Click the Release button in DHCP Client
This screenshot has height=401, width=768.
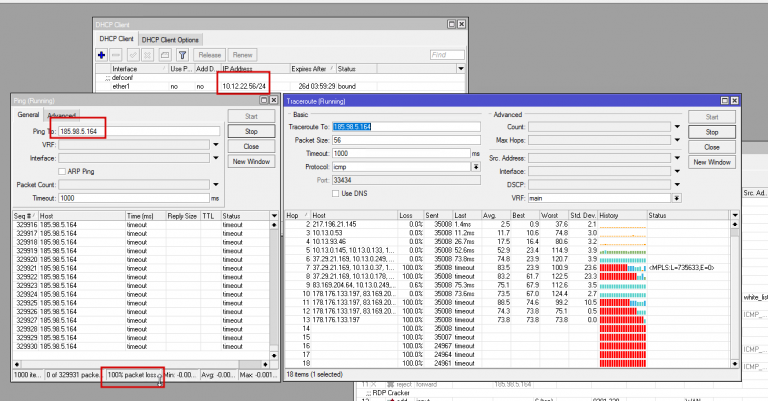pyautogui.click(x=210, y=55)
